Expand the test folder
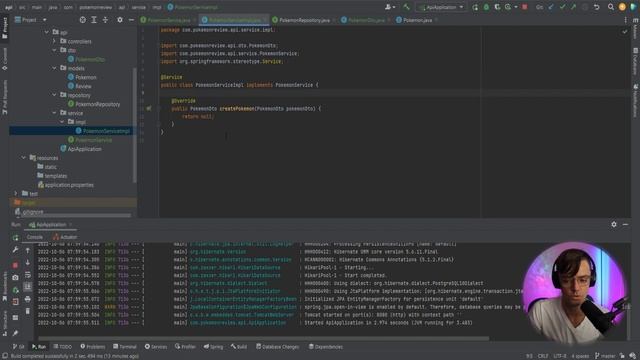Screen dimensions: 640x360 click(x=16, y=193)
